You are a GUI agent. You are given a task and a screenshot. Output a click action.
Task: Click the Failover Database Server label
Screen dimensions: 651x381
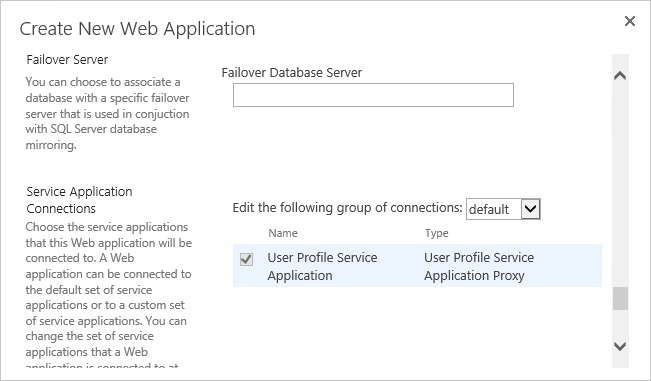coord(292,73)
